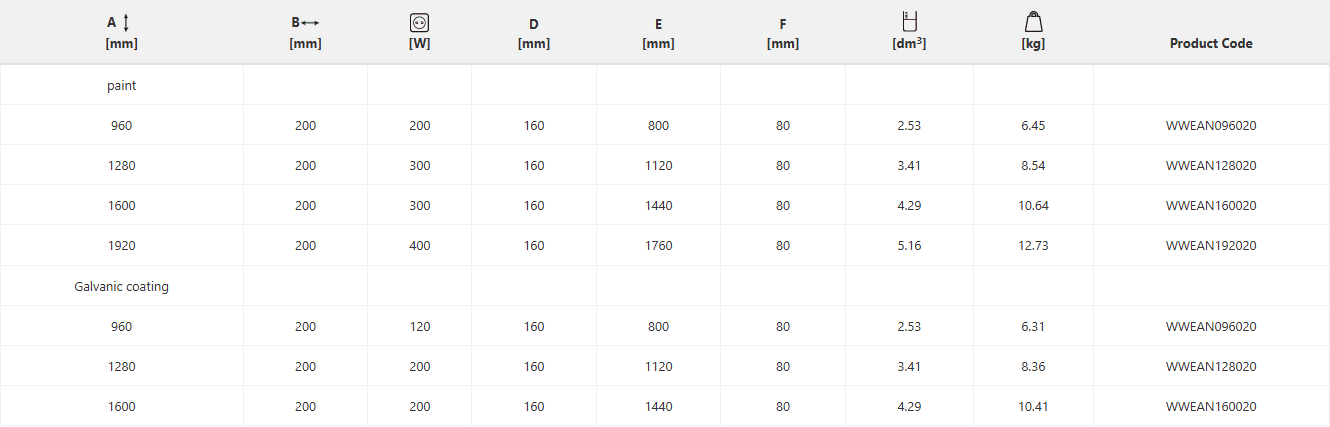Click the D [mm] column header
The width and height of the screenshot is (1330, 427).
(534, 34)
